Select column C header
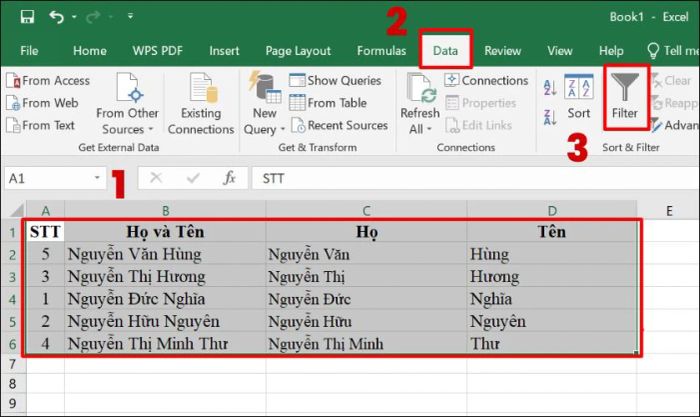 pyautogui.click(x=366, y=210)
